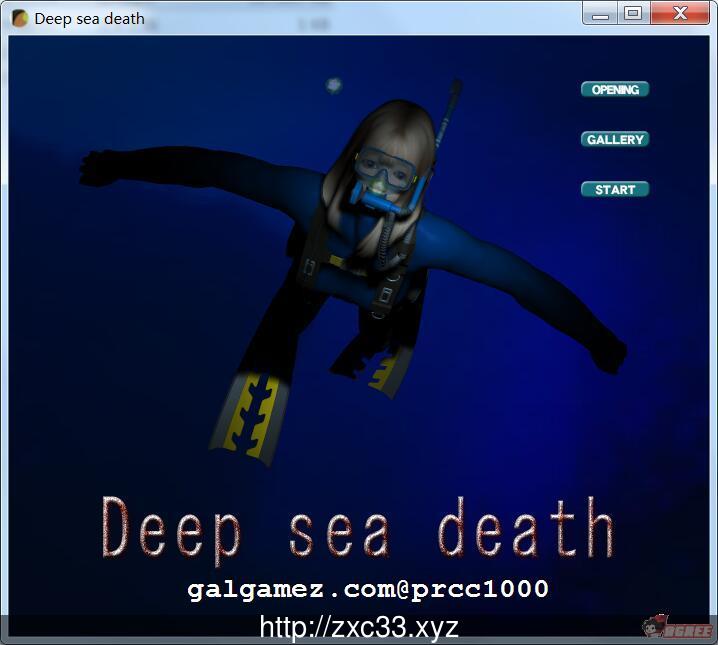Start the game with the START button
718x645 pixels.
click(x=615, y=189)
